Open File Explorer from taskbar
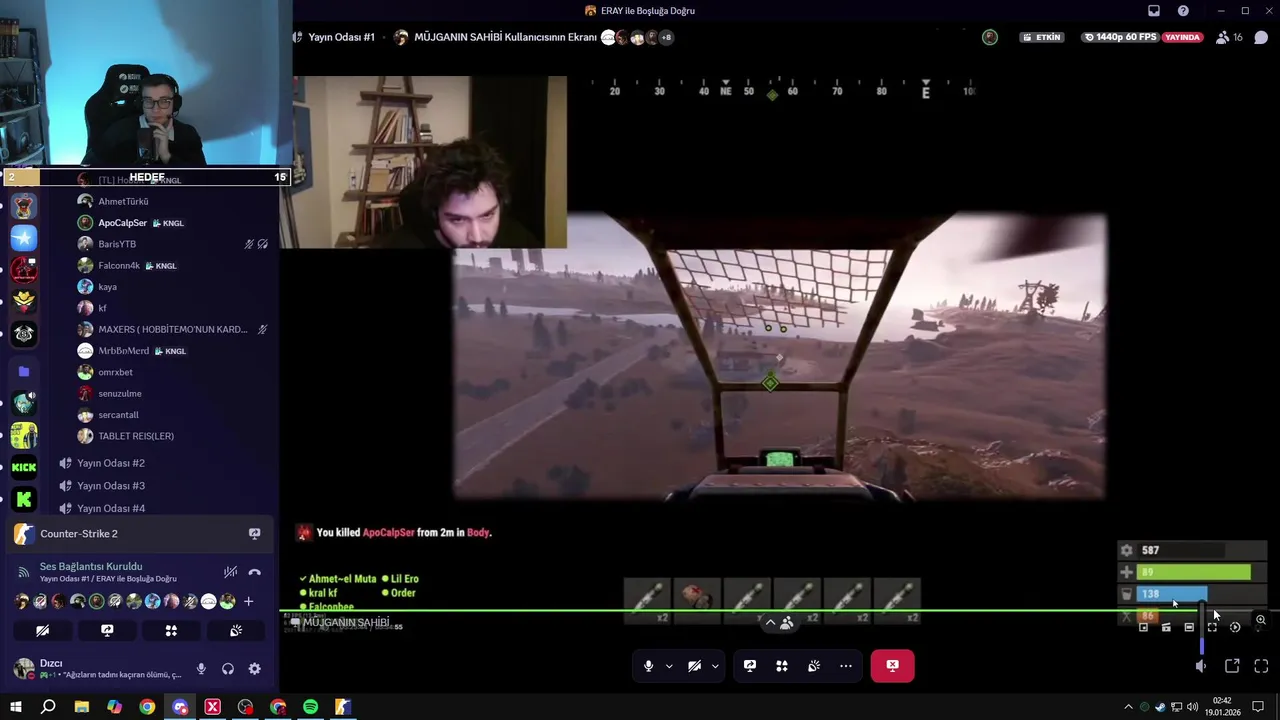 click(x=82, y=707)
